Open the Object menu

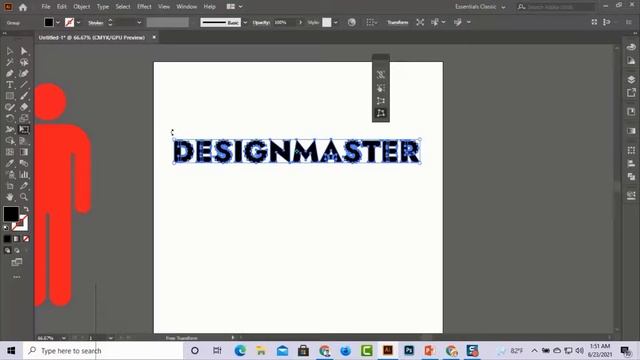click(82, 7)
